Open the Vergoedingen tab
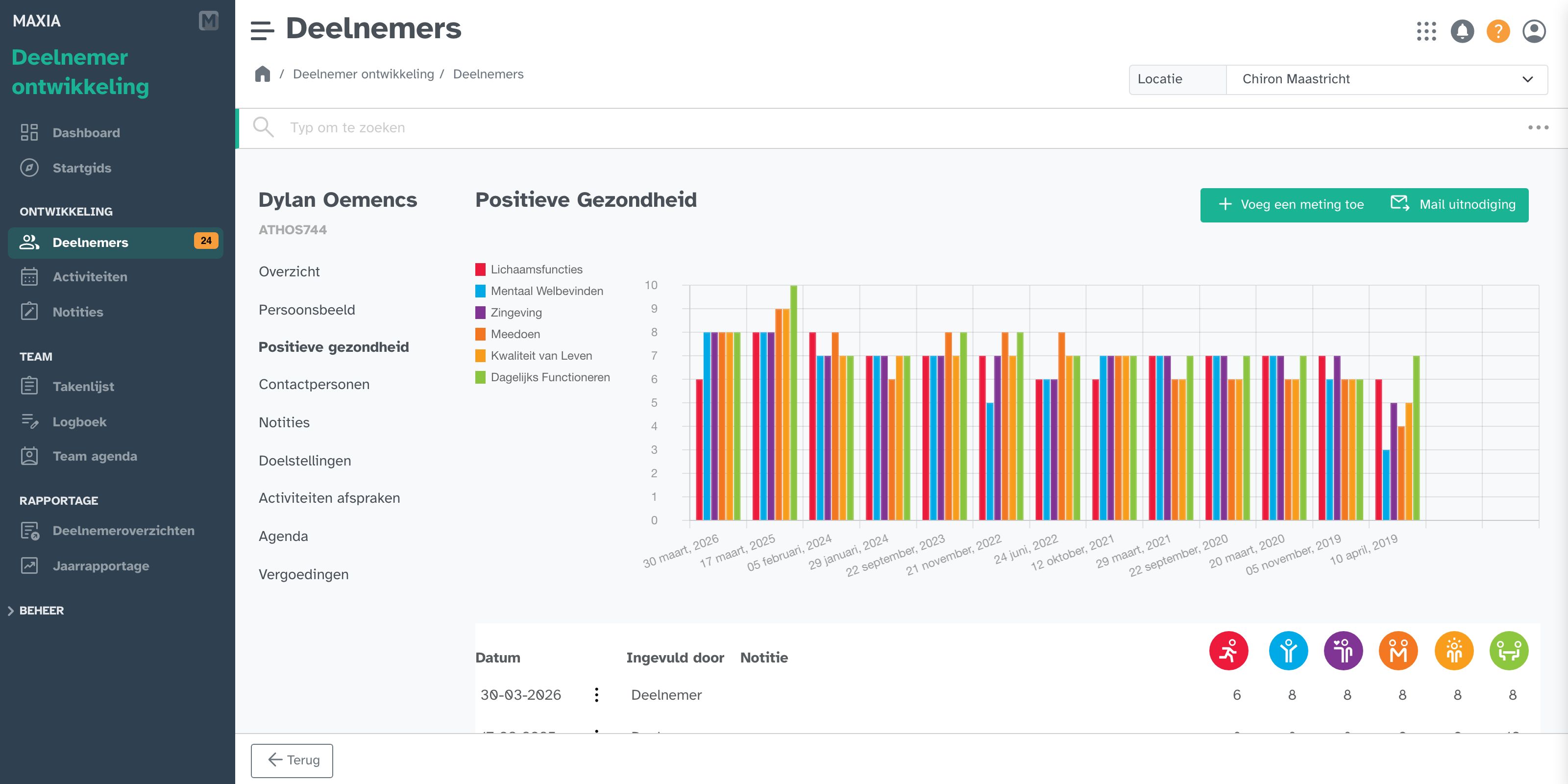This screenshot has width=1568, height=784. [x=304, y=575]
